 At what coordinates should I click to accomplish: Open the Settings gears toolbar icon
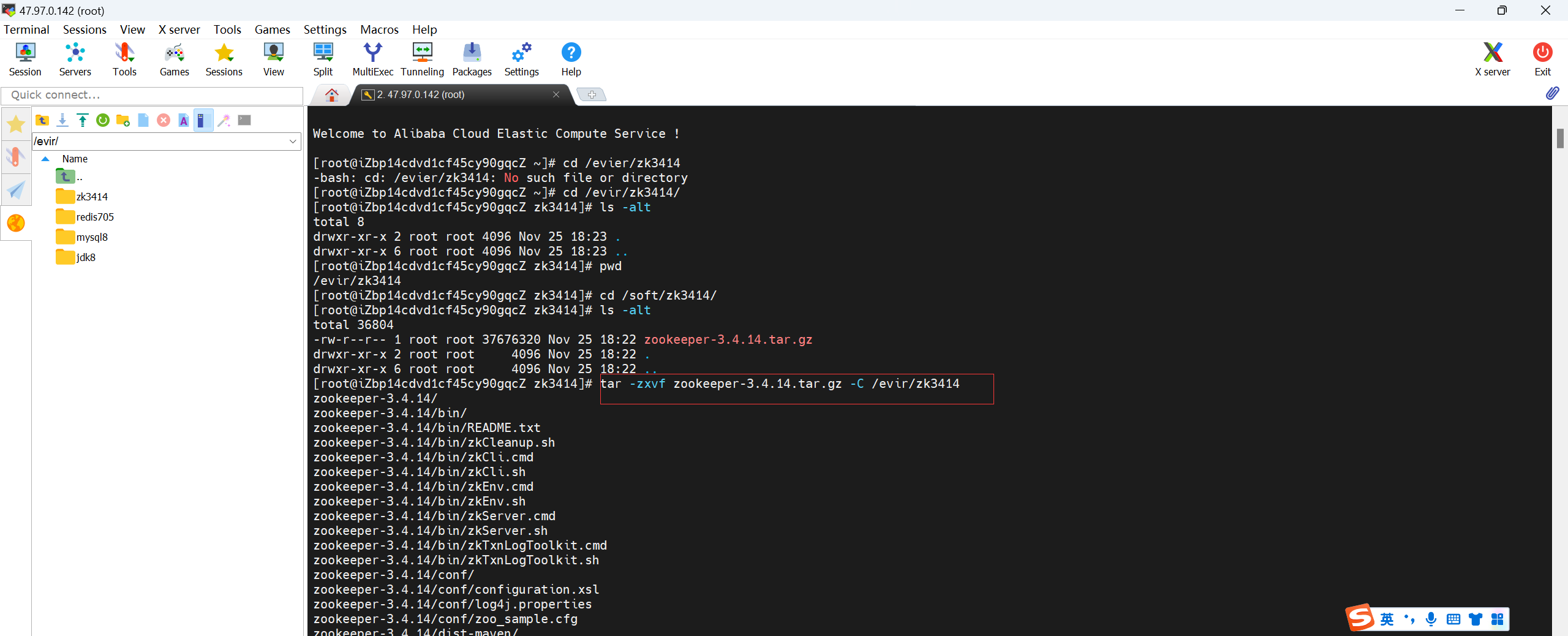point(522,59)
